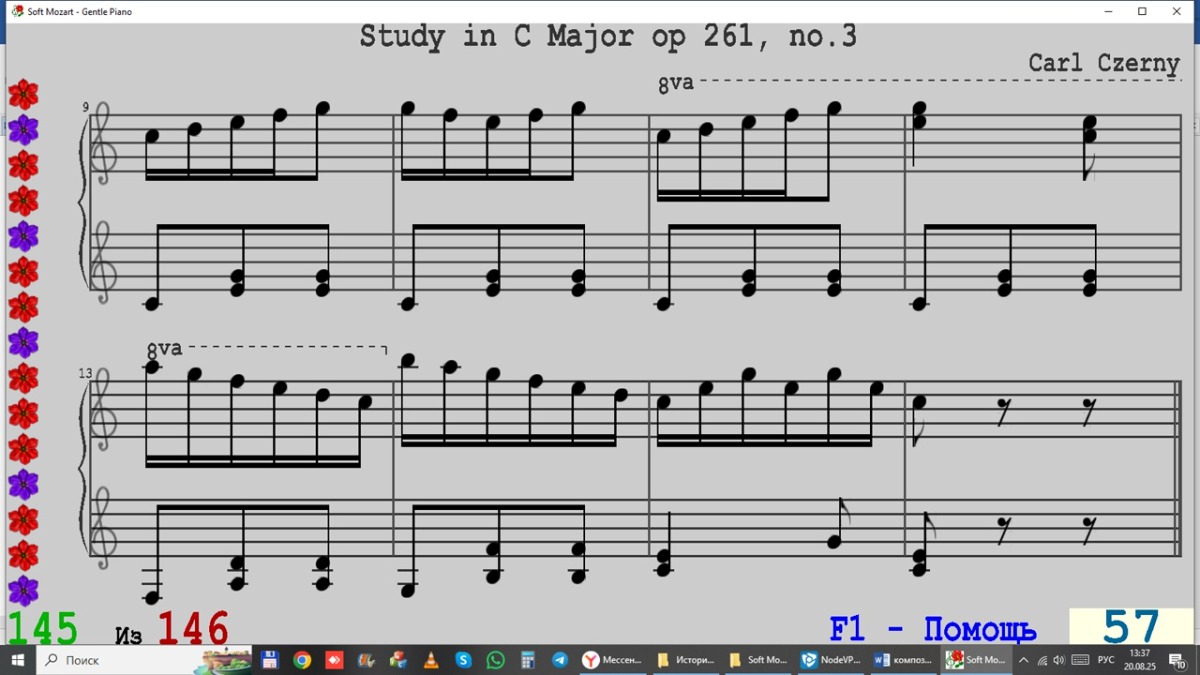Open the floppy disk icon on taskbar
This screenshot has width=1200, height=675.
point(269,660)
